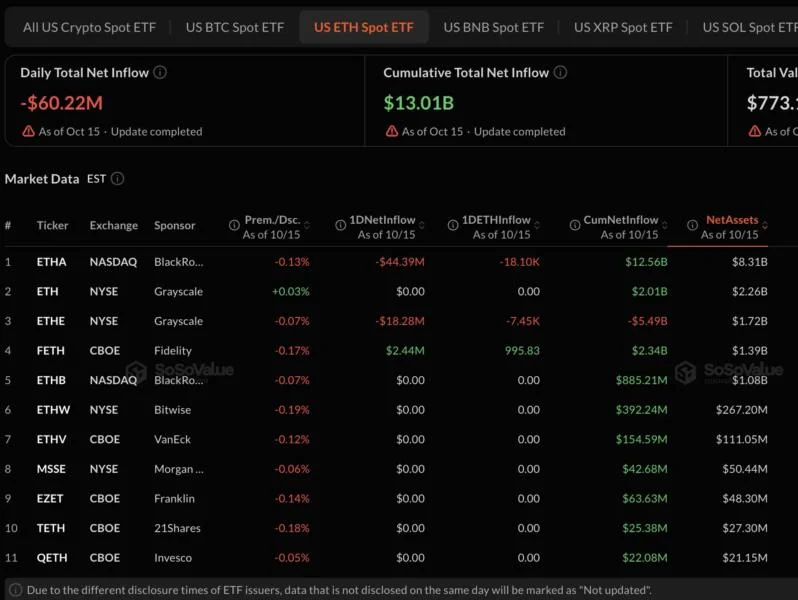This screenshot has width=798, height=600.
Task: Open the ETHE ticker row
Action: pos(386,321)
